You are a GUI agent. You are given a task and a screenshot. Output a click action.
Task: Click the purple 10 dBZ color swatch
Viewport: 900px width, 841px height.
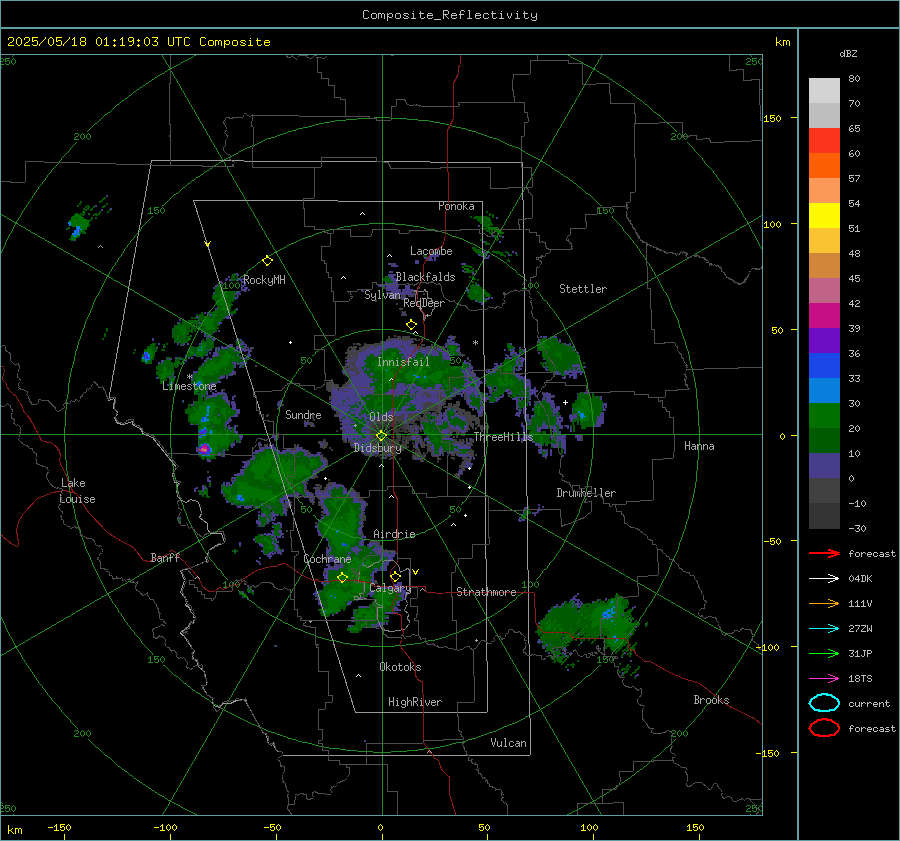click(824, 465)
